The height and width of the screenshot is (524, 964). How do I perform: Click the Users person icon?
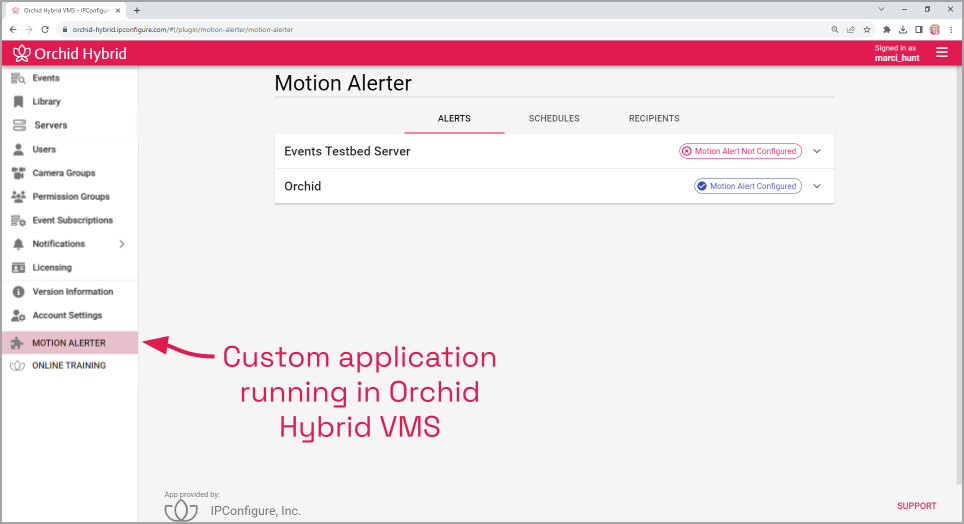point(18,149)
